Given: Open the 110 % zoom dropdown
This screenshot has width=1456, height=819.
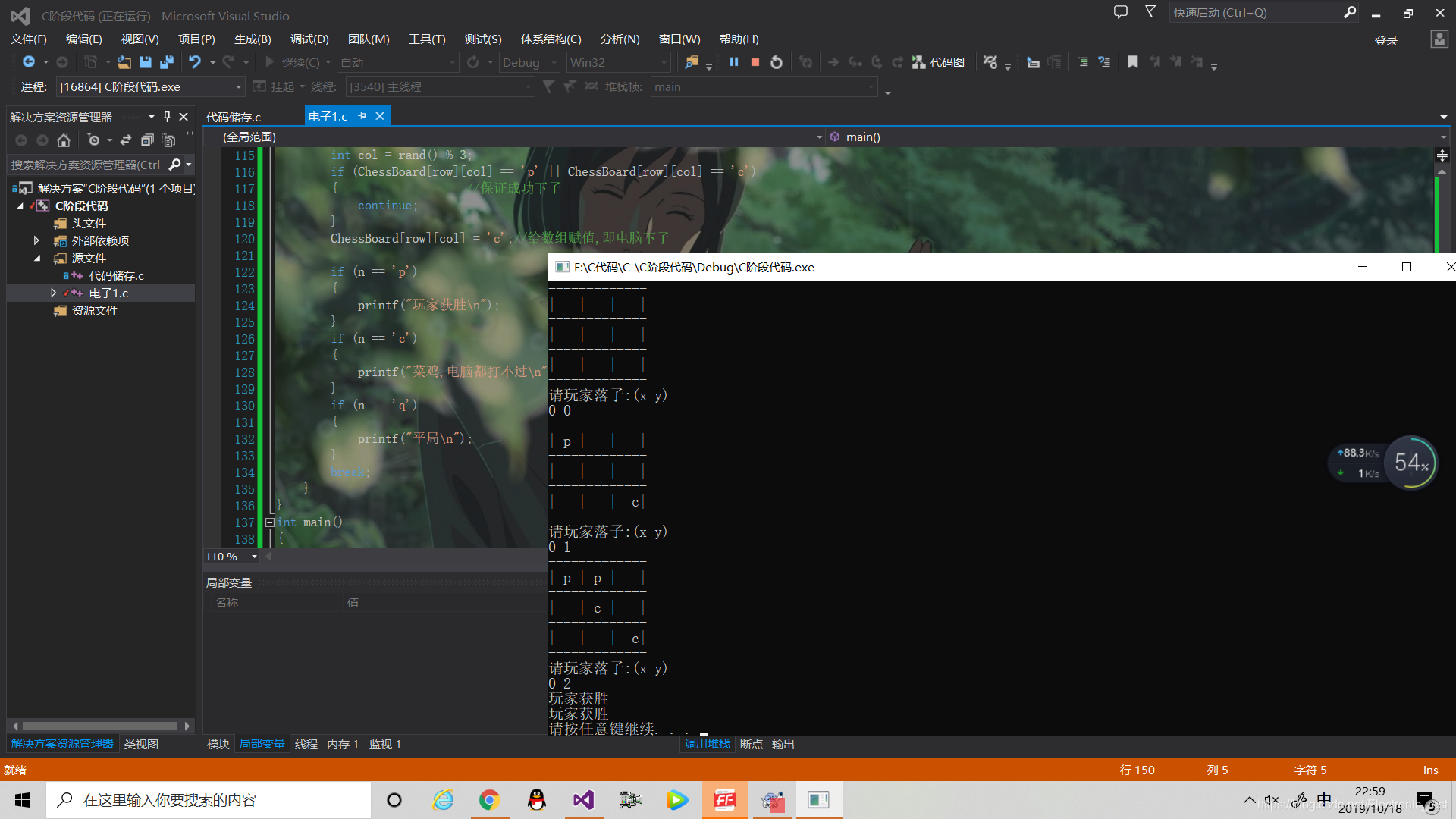Looking at the screenshot, I should (254, 557).
